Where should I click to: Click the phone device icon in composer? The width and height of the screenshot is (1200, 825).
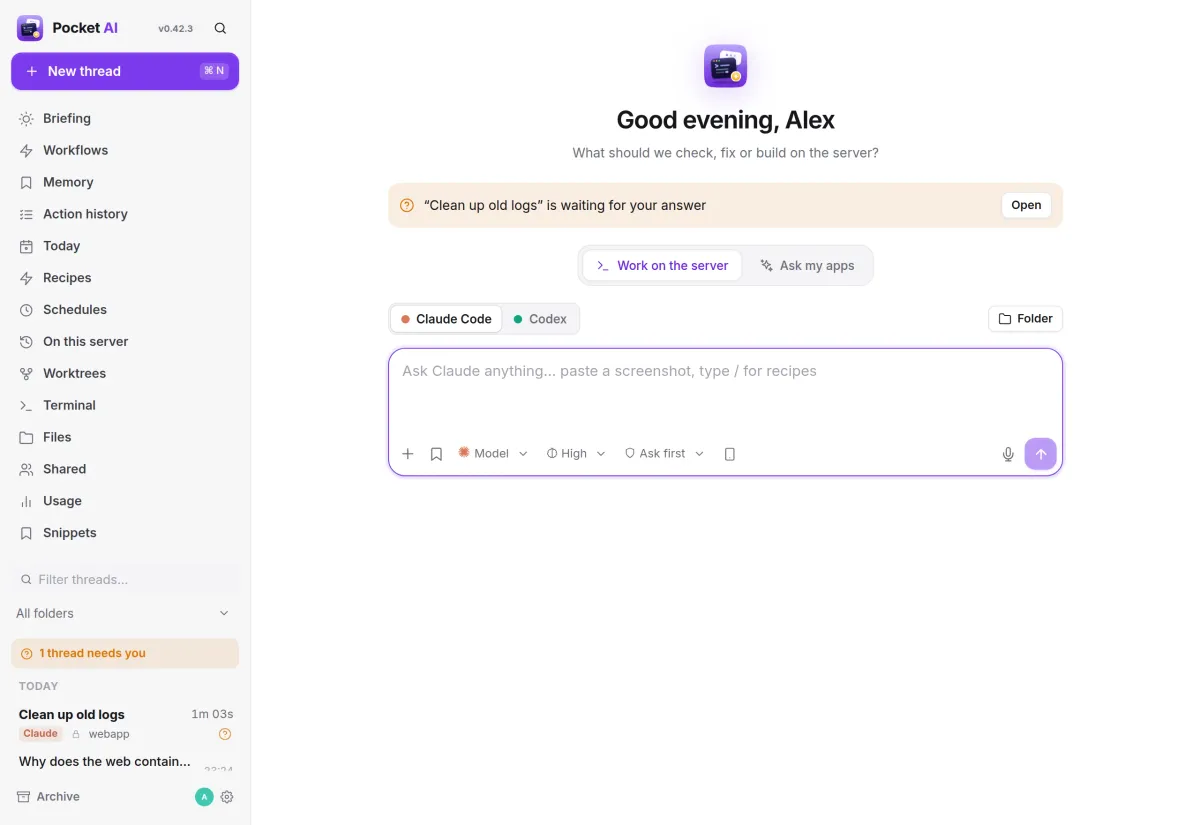[730, 454]
